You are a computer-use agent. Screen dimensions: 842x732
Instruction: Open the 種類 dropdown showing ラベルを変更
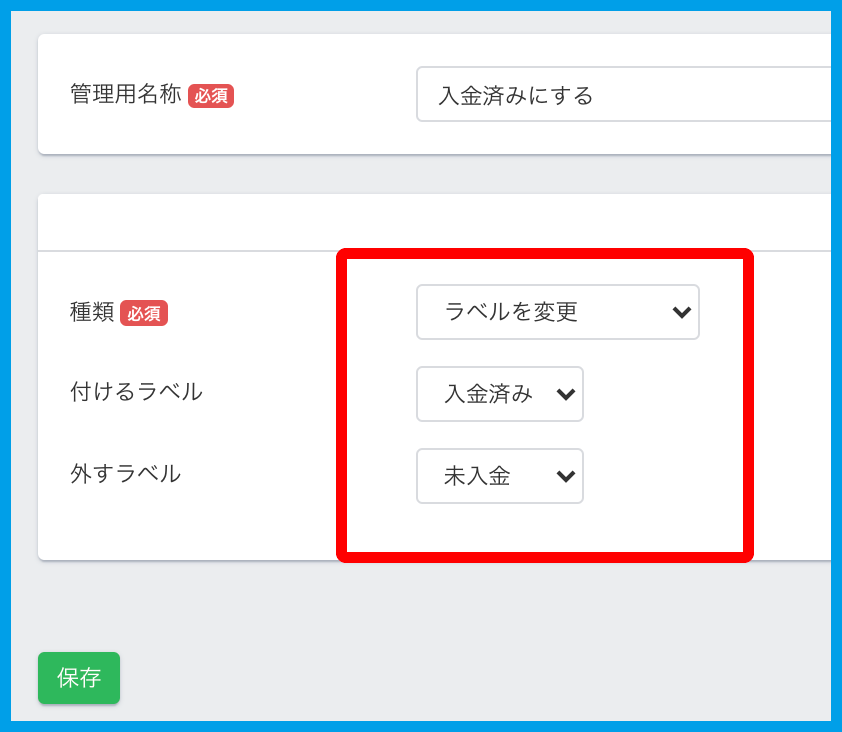pos(557,312)
